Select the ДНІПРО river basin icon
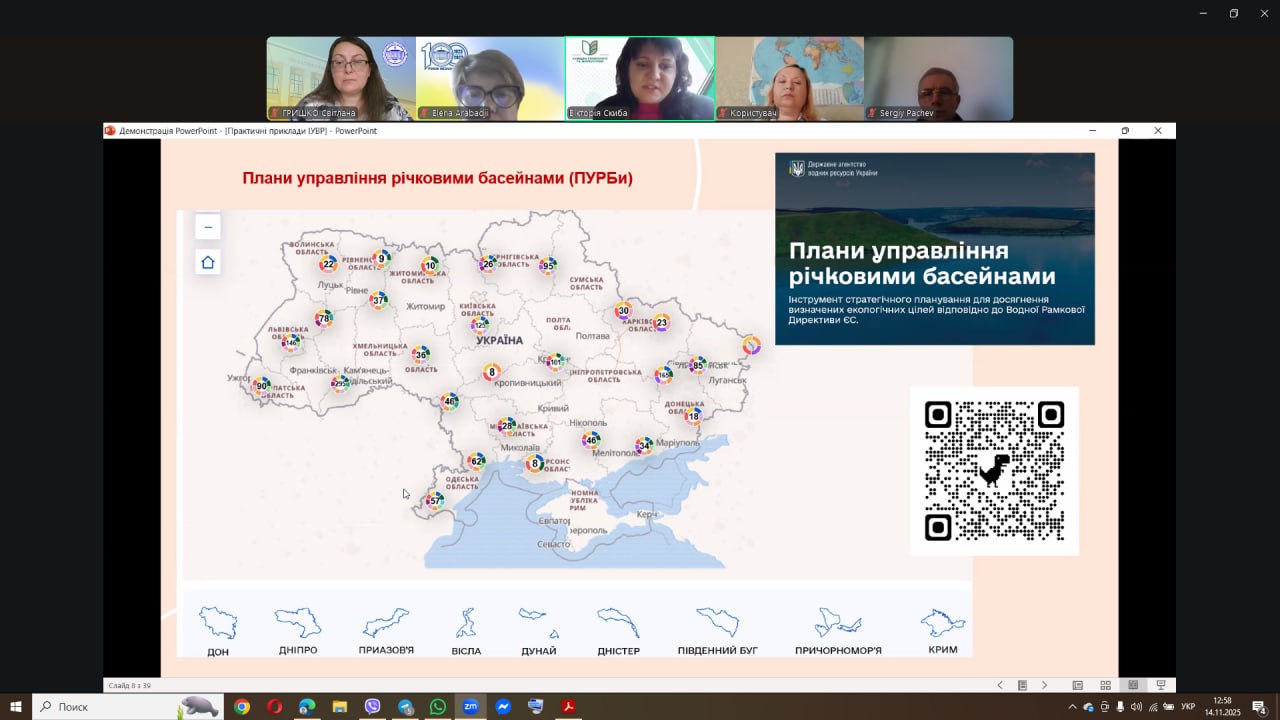This screenshot has height=720, width=1280. pyautogui.click(x=298, y=625)
